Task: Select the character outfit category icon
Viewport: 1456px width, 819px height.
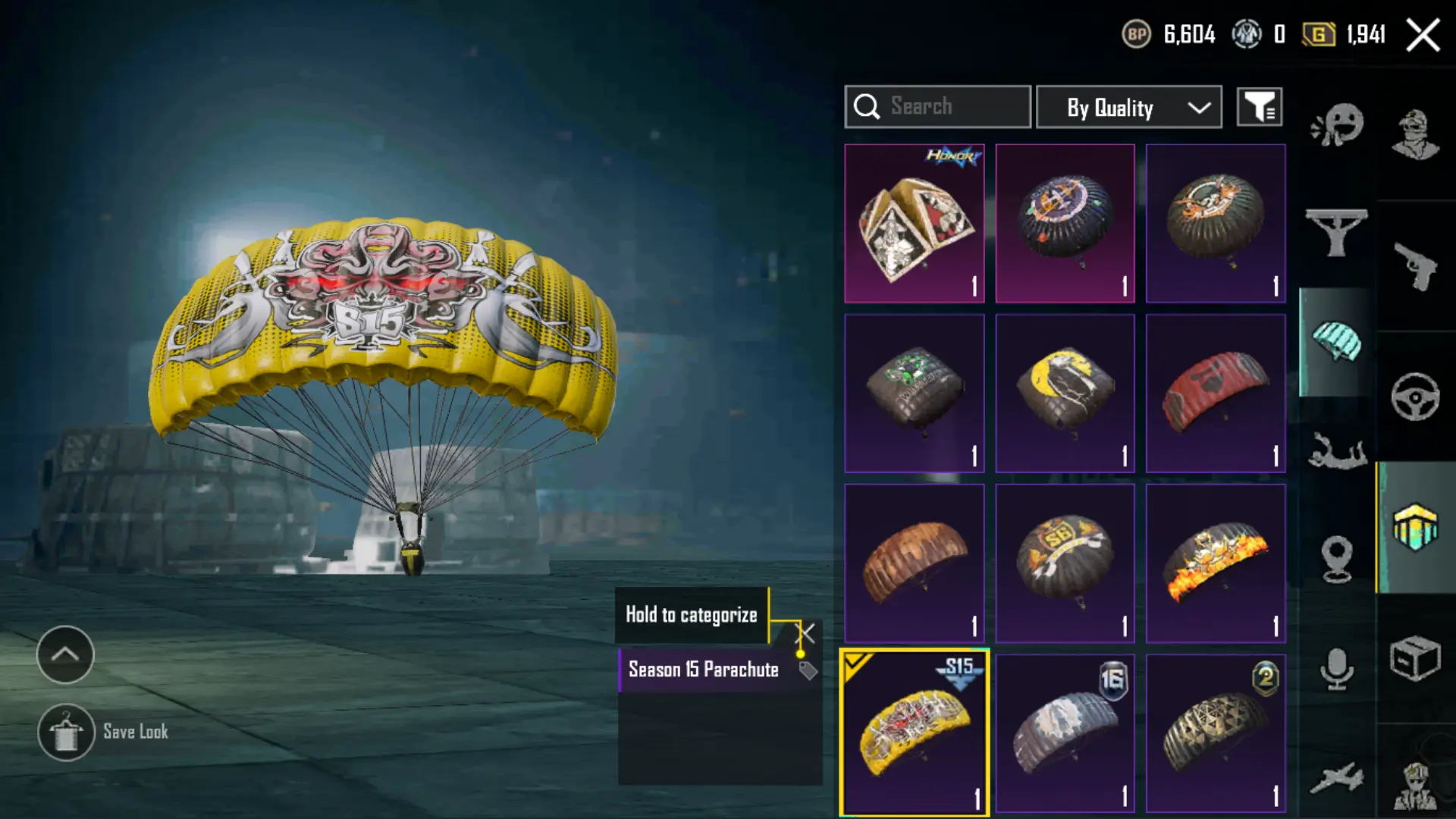Action: pyautogui.click(x=1415, y=134)
